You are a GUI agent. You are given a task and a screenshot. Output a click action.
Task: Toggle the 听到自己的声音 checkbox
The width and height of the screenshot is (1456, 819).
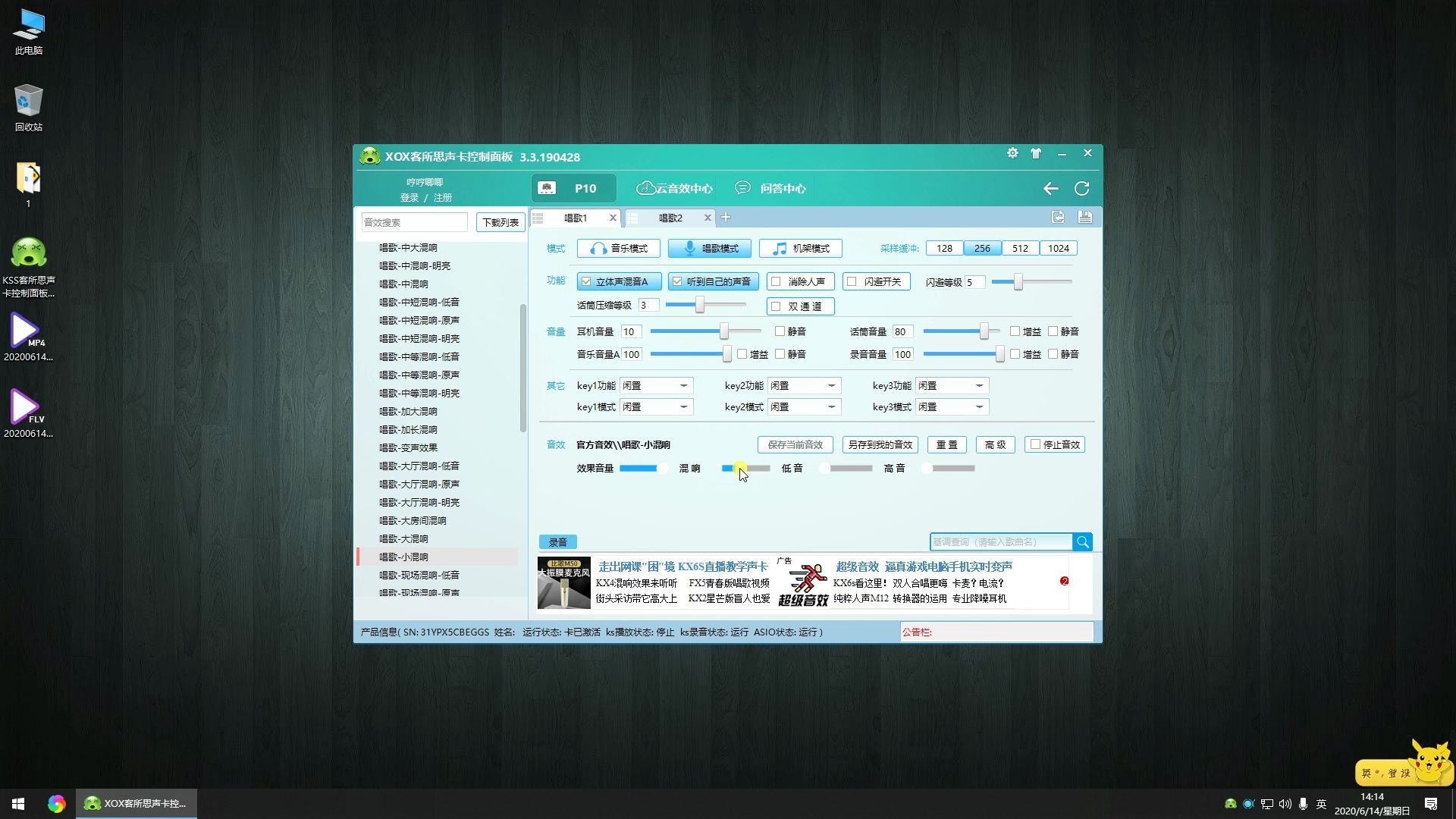click(677, 281)
